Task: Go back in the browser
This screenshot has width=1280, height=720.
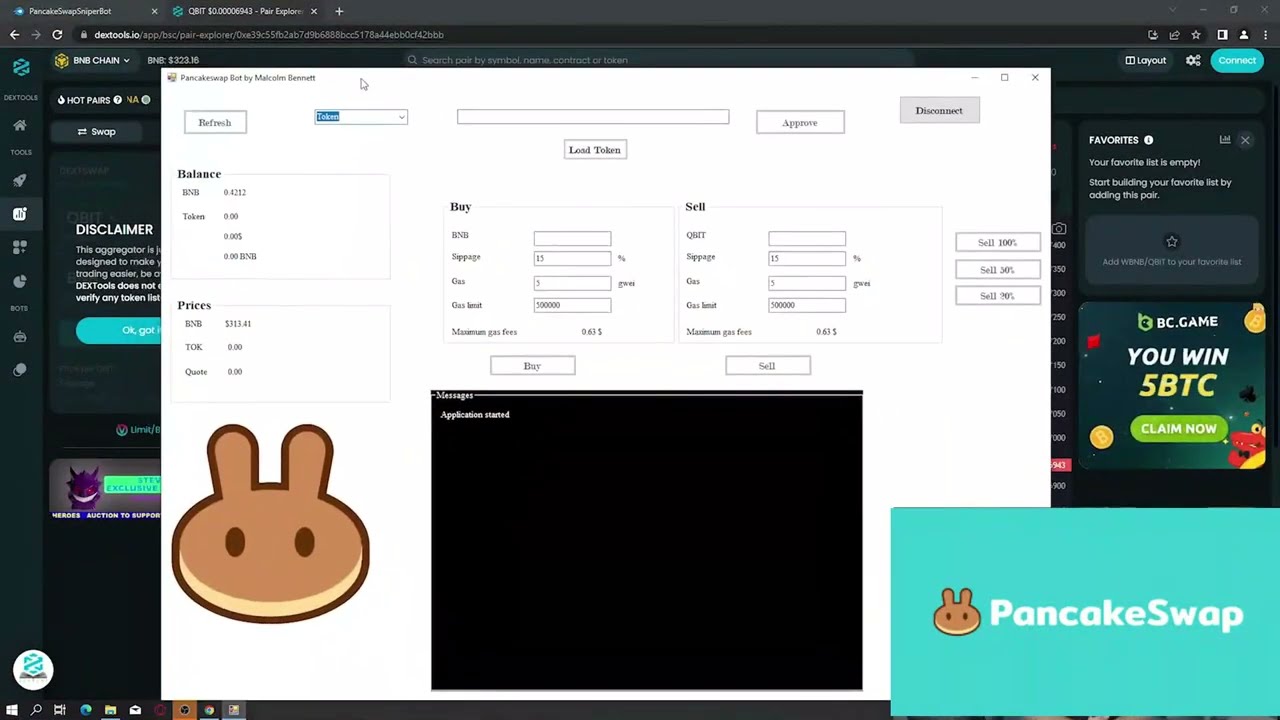Action: tap(14, 35)
